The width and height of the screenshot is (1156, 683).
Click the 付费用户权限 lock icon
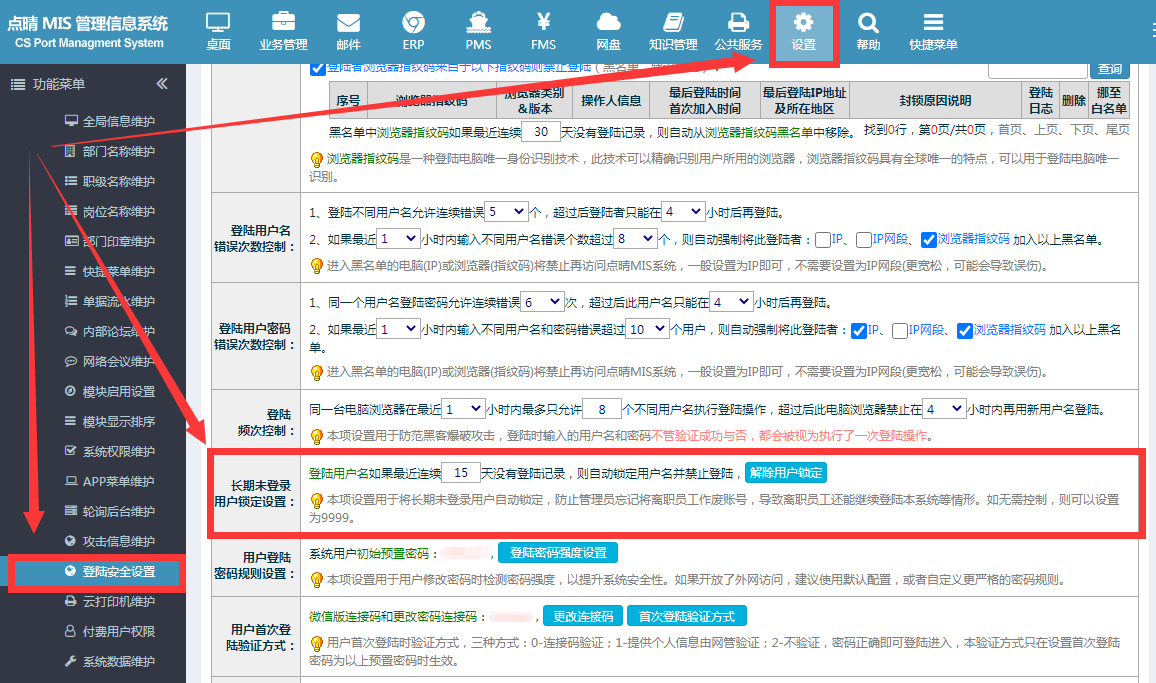(71, 631)
